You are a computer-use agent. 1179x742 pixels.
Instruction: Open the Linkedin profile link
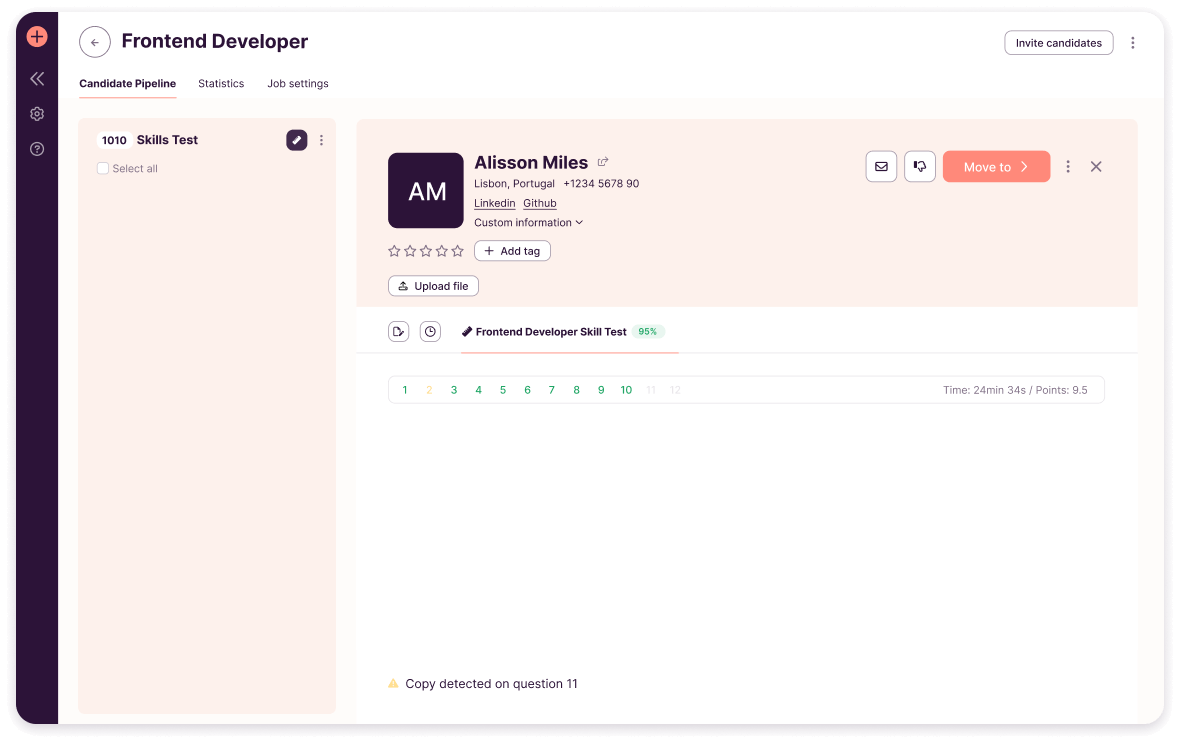pos(494,203)
